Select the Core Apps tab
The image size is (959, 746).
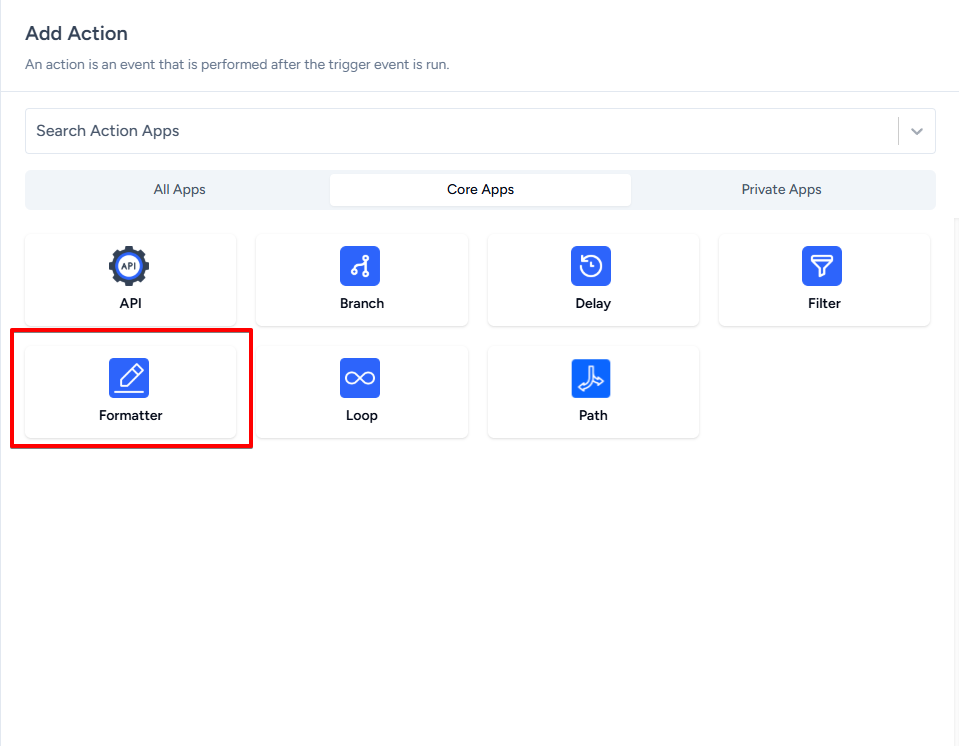click(480, 189)
